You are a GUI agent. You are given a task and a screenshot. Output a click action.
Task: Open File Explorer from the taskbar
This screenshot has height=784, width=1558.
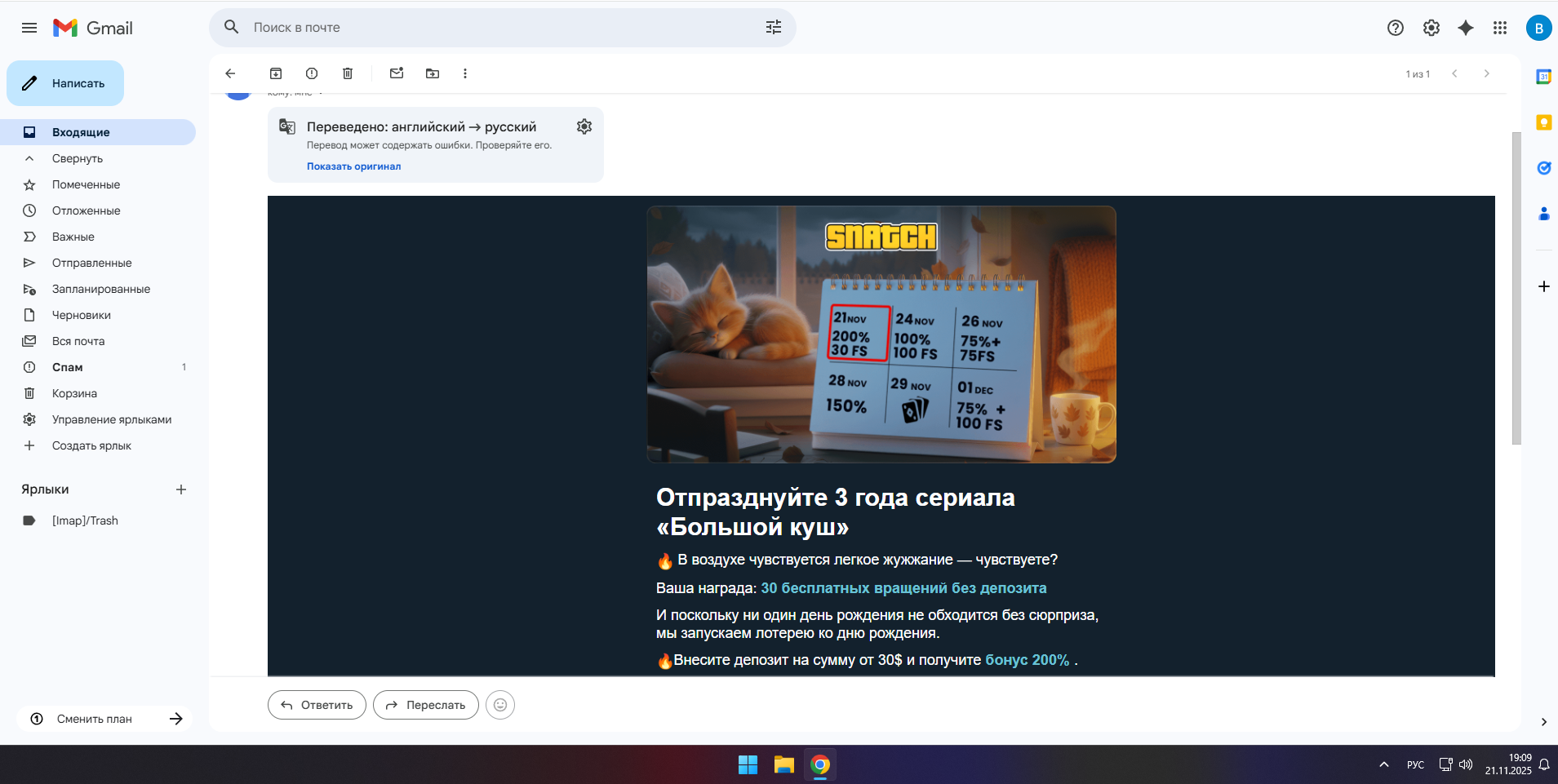pyautogui.click(x=784, y=764)
